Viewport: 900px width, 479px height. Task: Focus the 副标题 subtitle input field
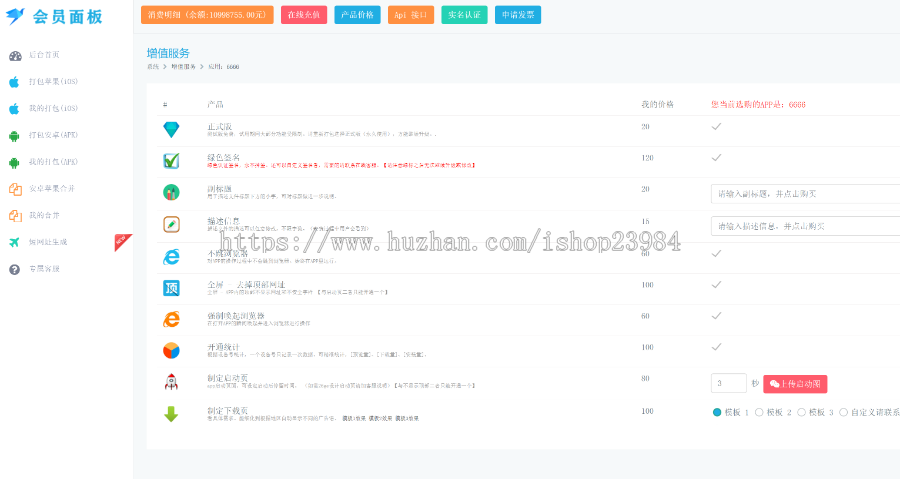coord(805,194)
